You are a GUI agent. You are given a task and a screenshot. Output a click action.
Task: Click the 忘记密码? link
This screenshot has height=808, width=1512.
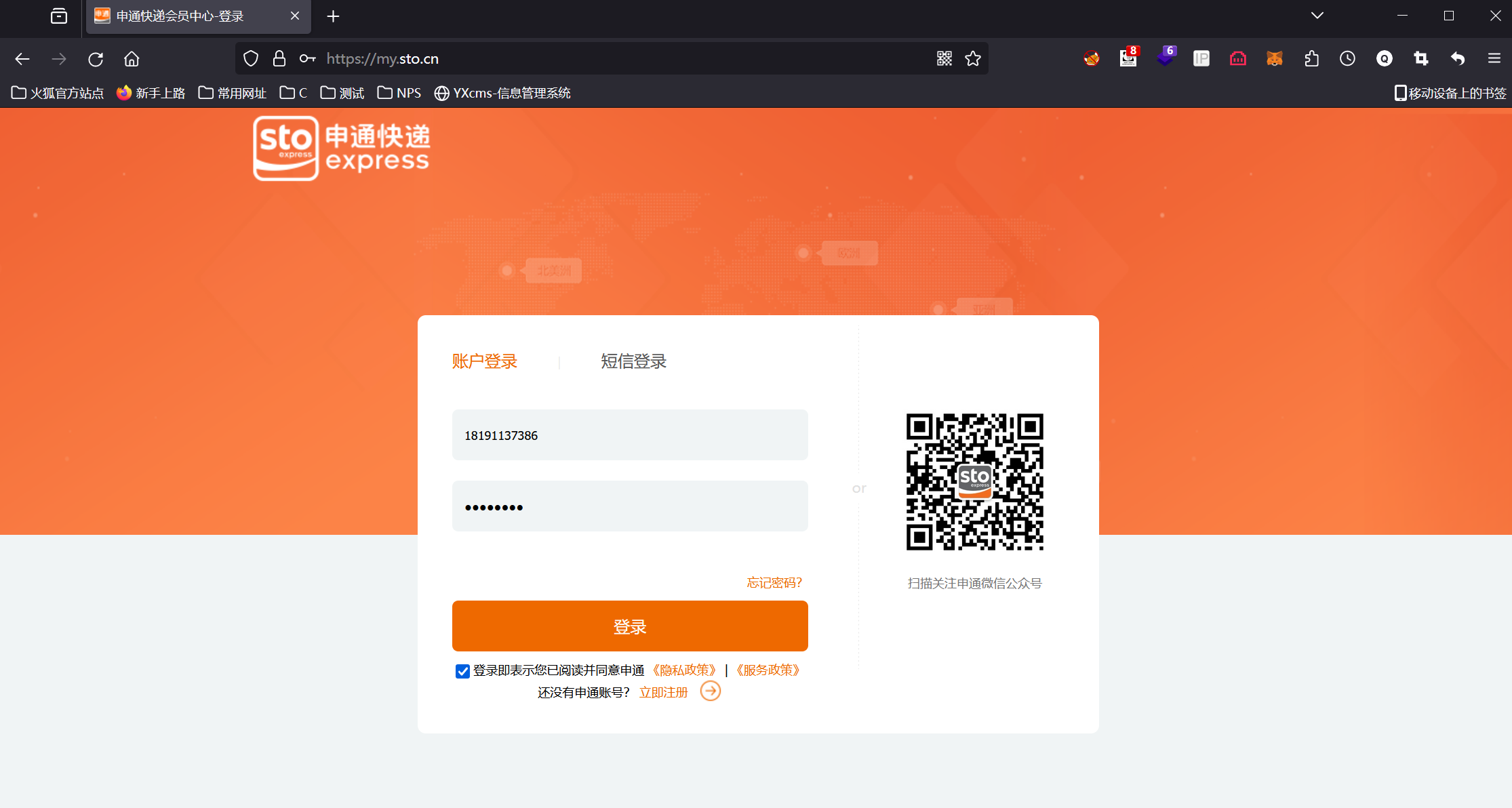point(774,582)
